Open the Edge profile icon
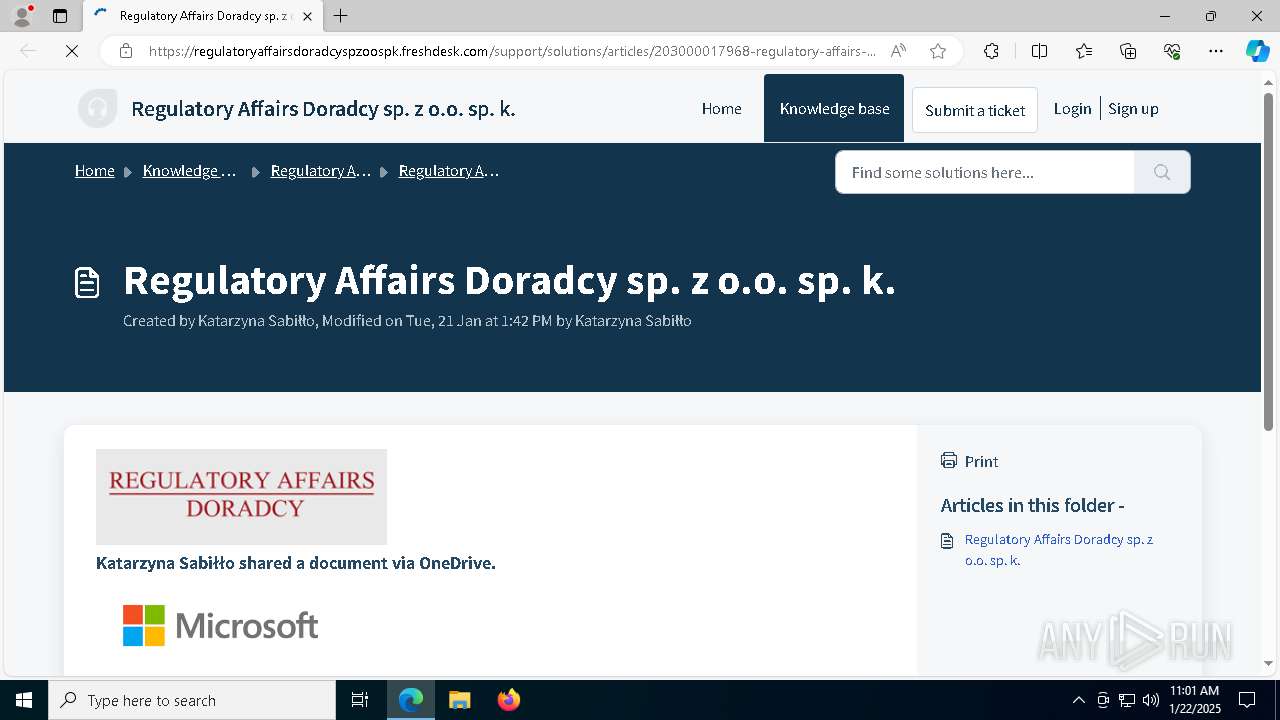This screenshot has height=720, width=1280. point(22,16)
